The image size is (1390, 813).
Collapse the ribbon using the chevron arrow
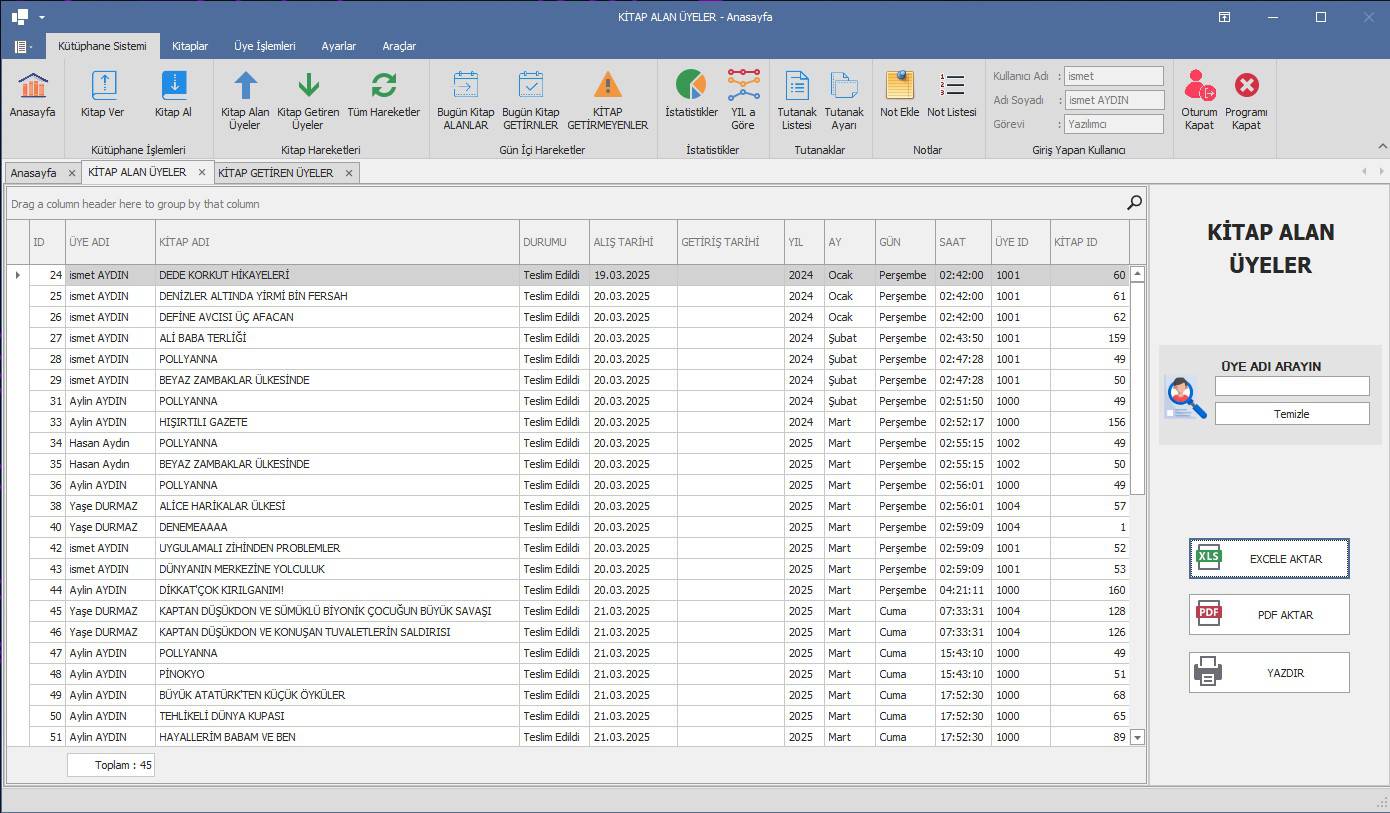click(1382, 146)
